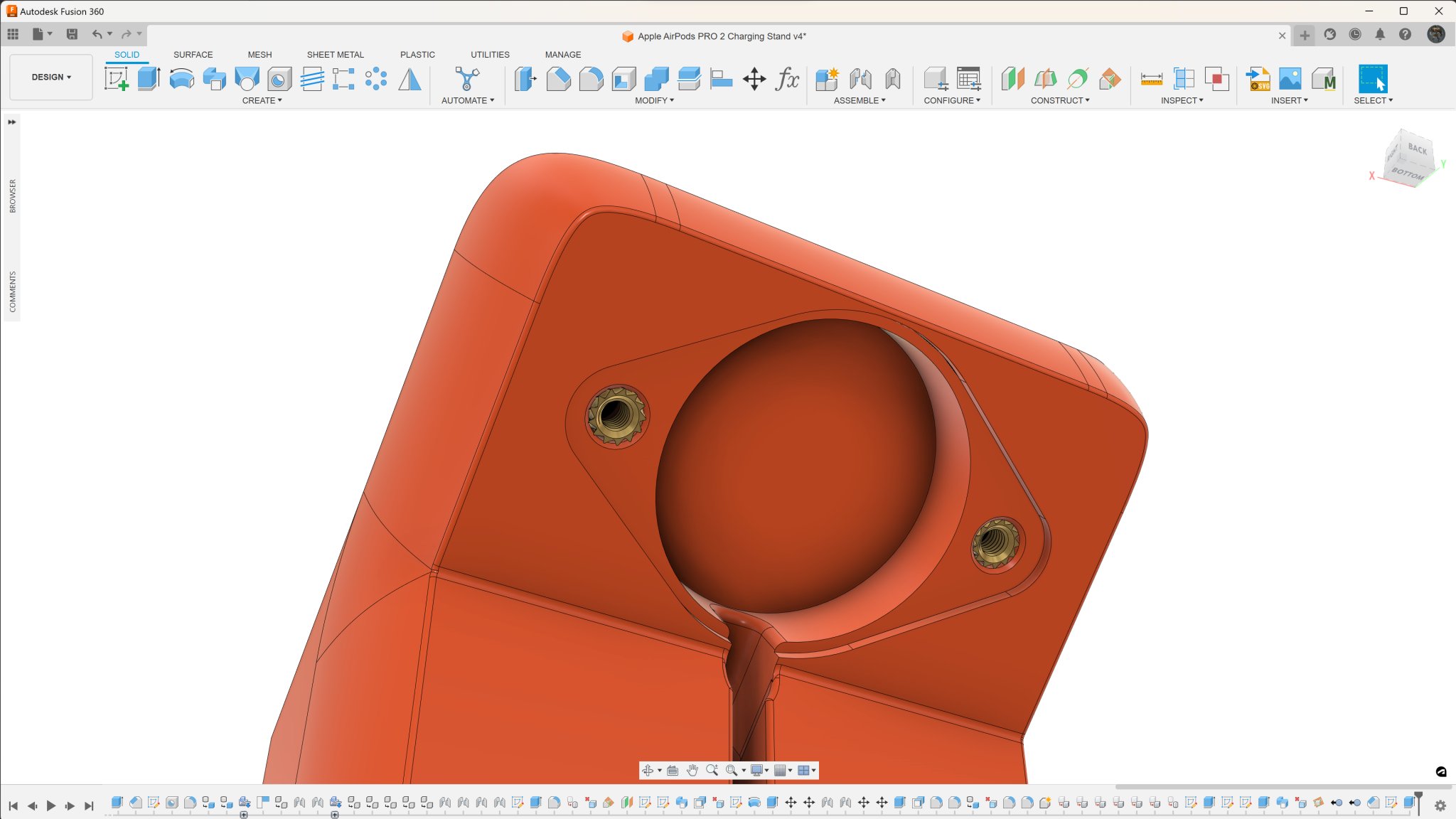The width and height of the screenshot is (1456, 819).
Task: Click the Create Sketch icon
Action: point(116,79)
